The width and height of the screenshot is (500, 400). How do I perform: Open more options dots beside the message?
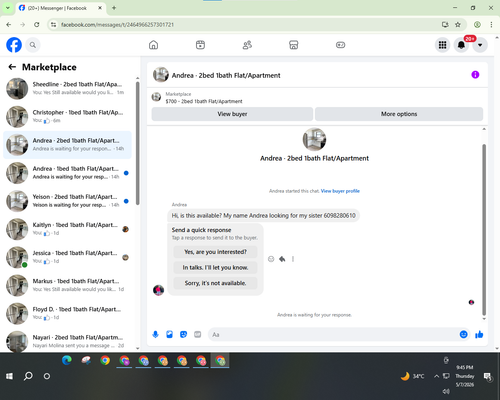[x=293, y=259]
